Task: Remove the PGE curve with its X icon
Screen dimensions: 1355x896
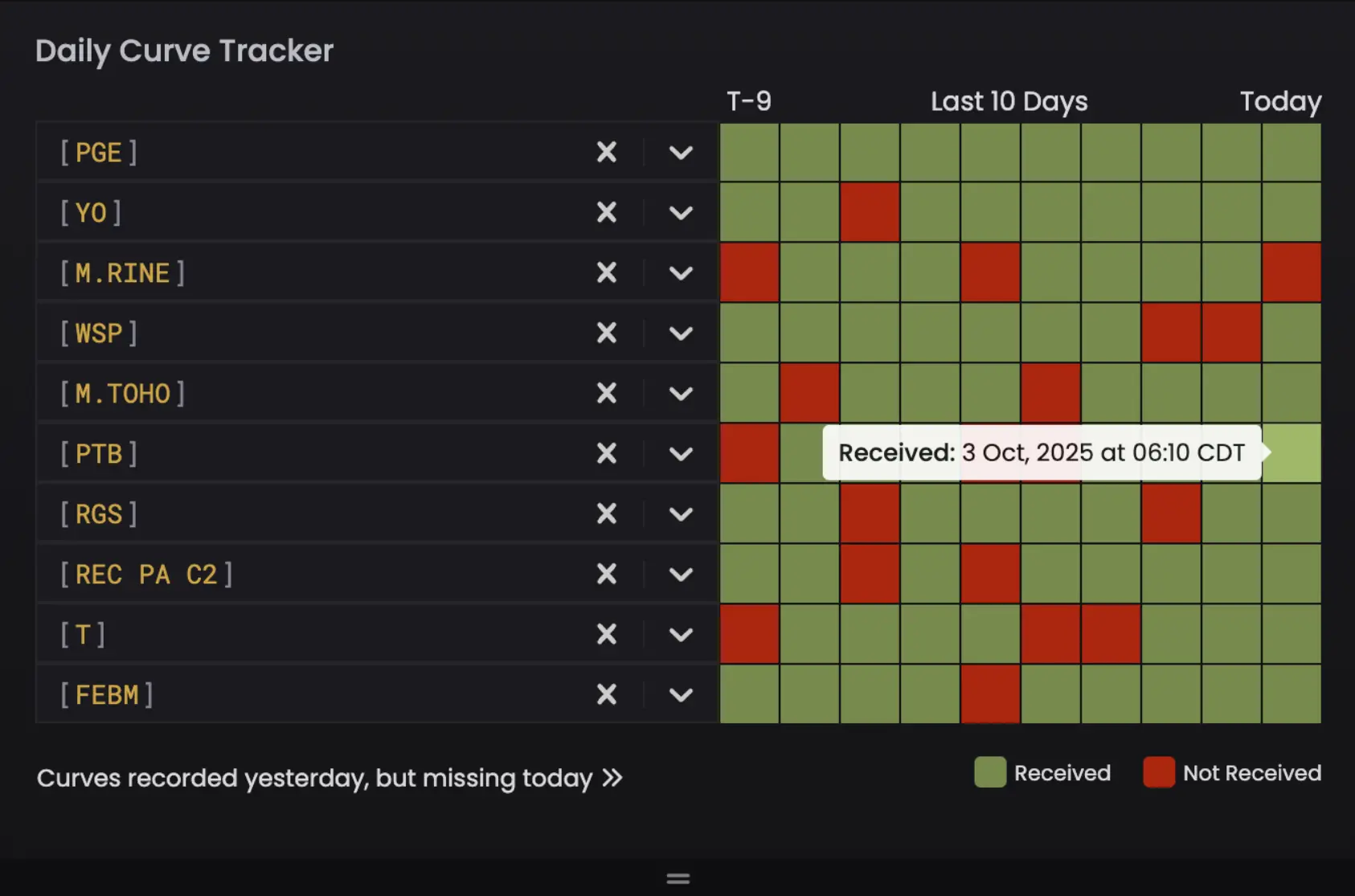Action: pyautogui.click(x=607, y=152)
